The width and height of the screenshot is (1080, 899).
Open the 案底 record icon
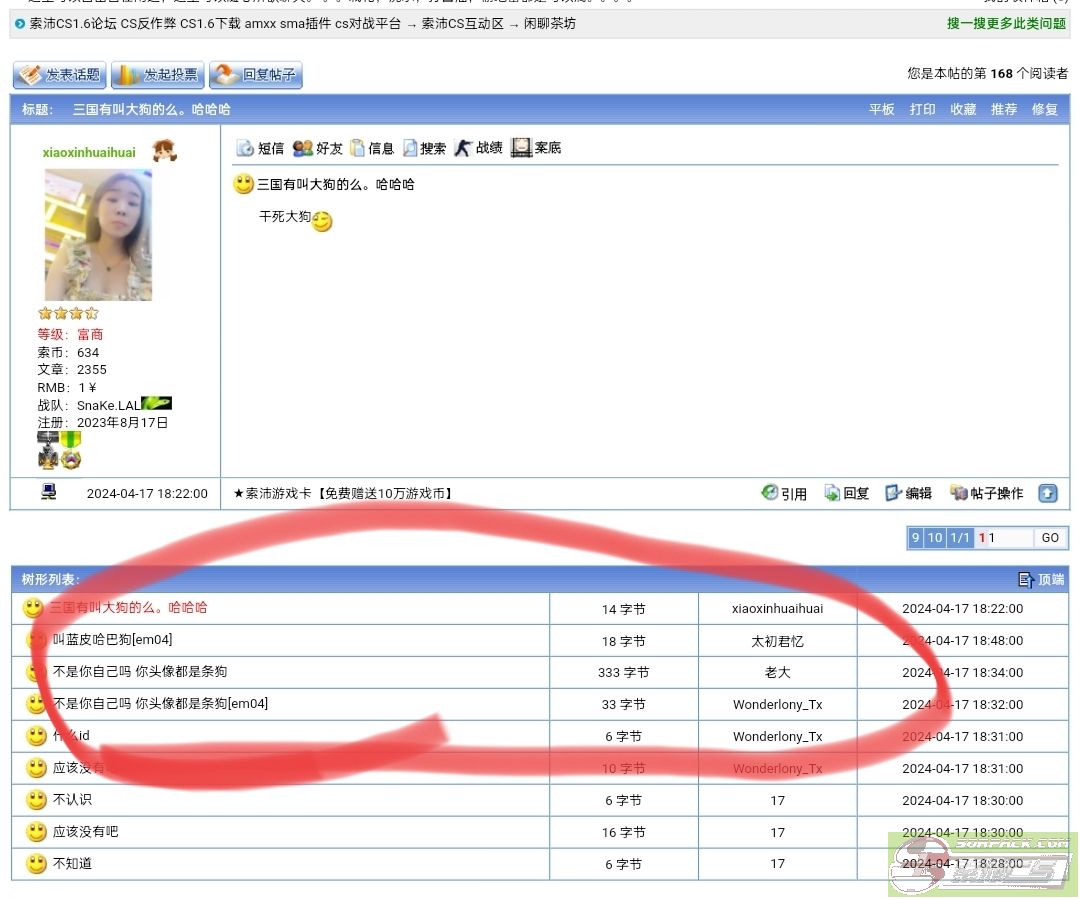pos(521,148)
